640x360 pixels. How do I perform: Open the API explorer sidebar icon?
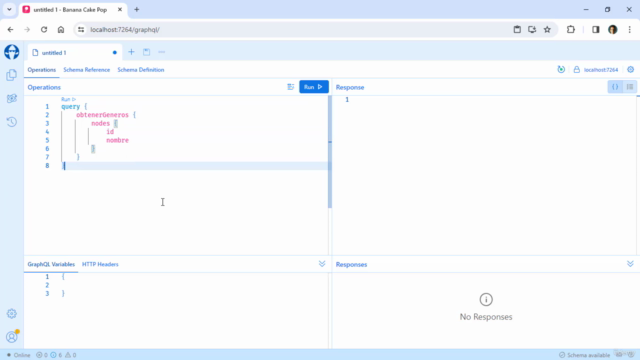(x=11, y=98)
